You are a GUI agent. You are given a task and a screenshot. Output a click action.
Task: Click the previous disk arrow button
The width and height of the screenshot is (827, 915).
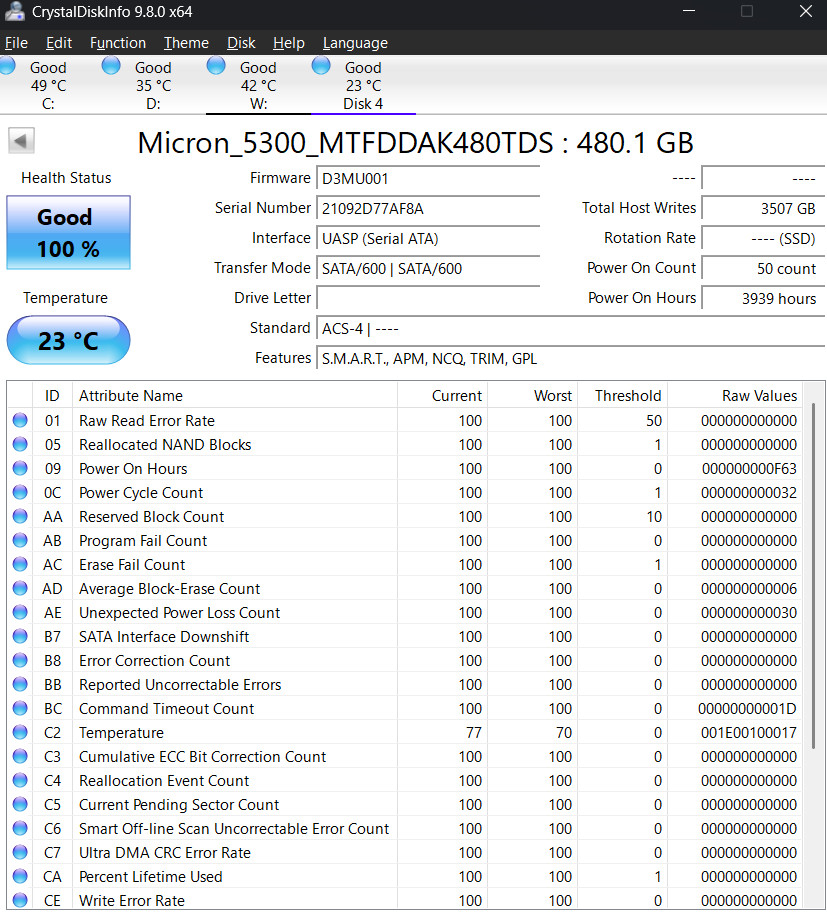point(22,141)
